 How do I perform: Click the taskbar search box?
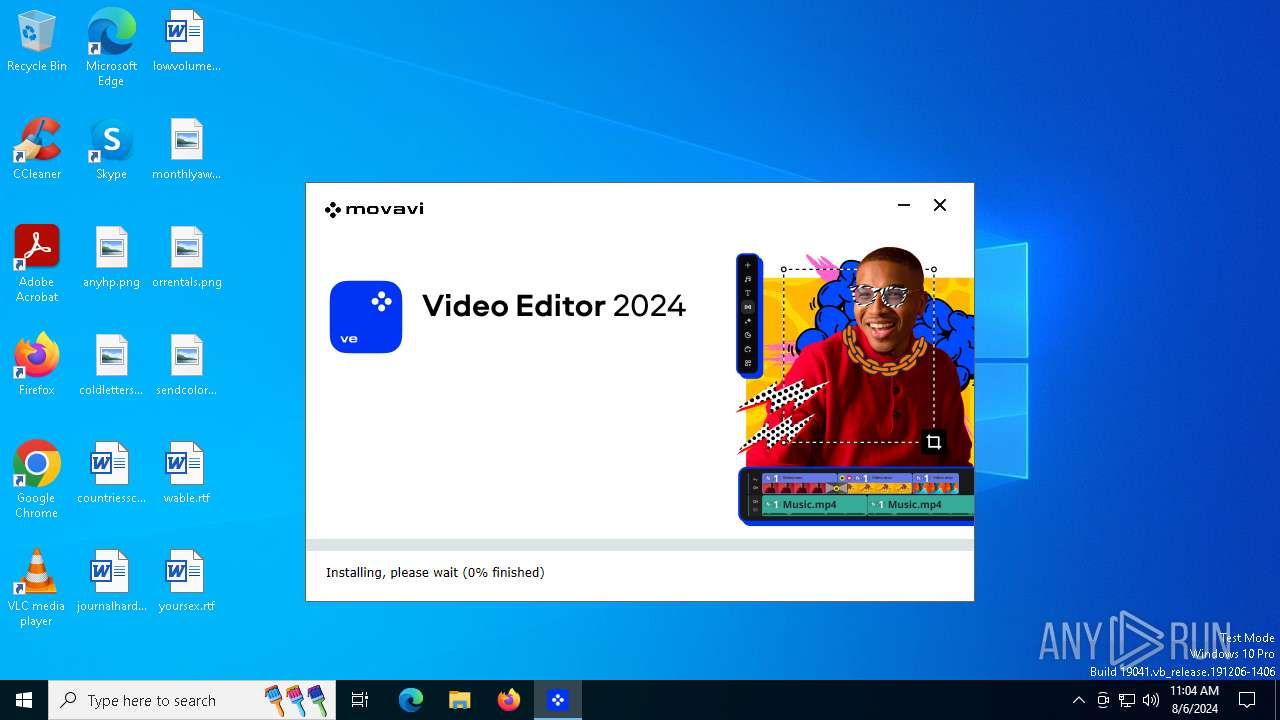click(x=192, y=700)
